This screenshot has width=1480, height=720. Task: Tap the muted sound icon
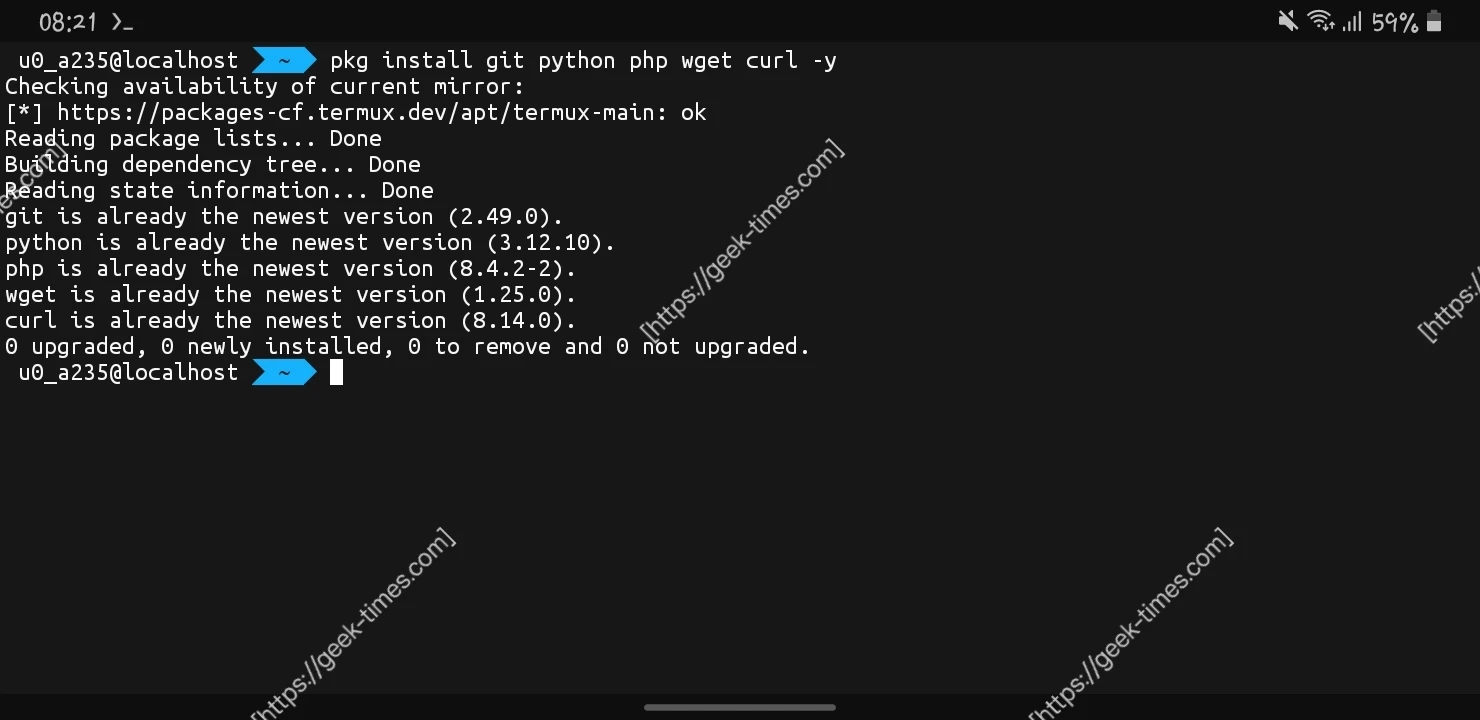coord(1287,21)
